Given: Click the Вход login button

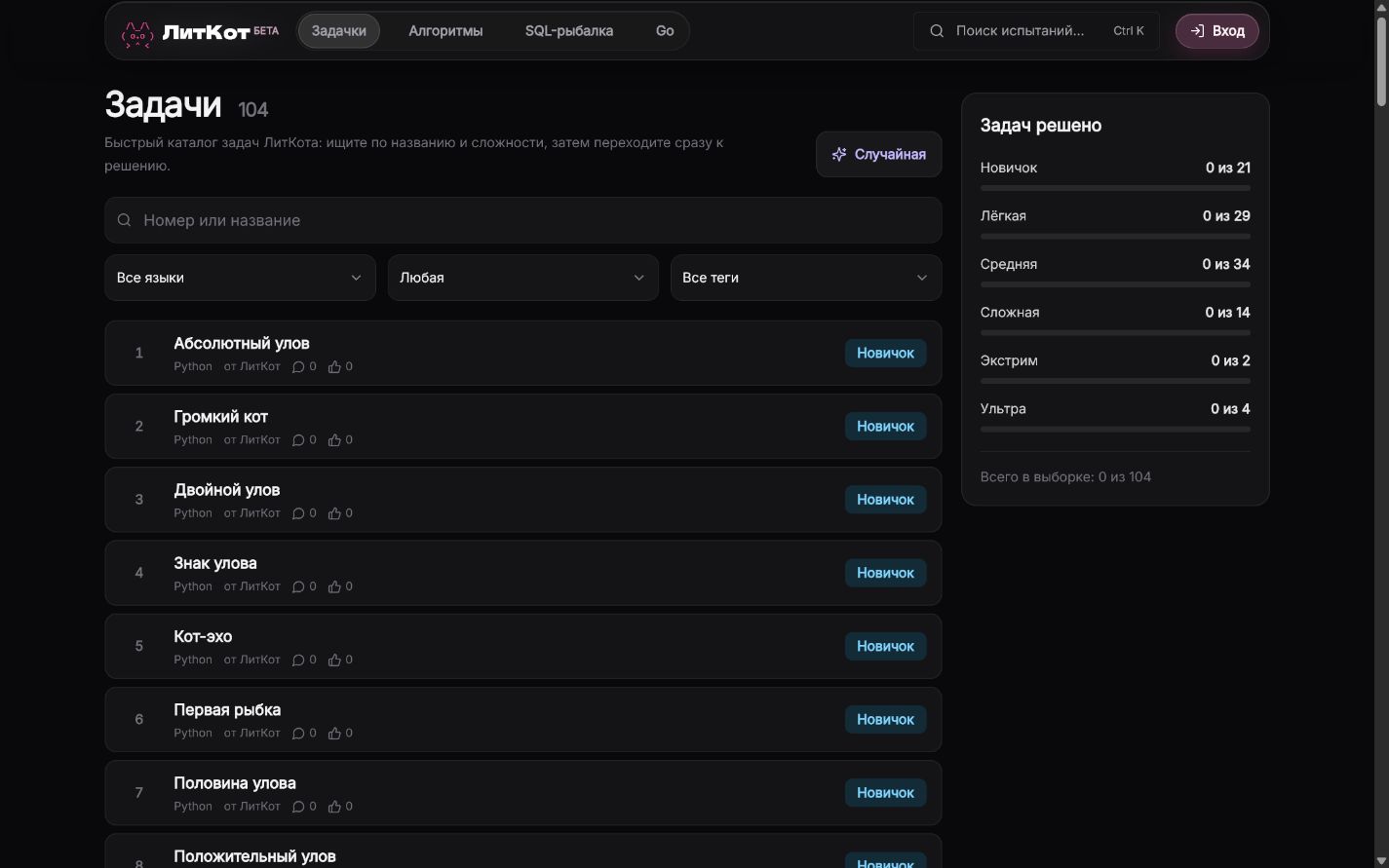Looking at the screenshot, I should tap(1216, 31).
